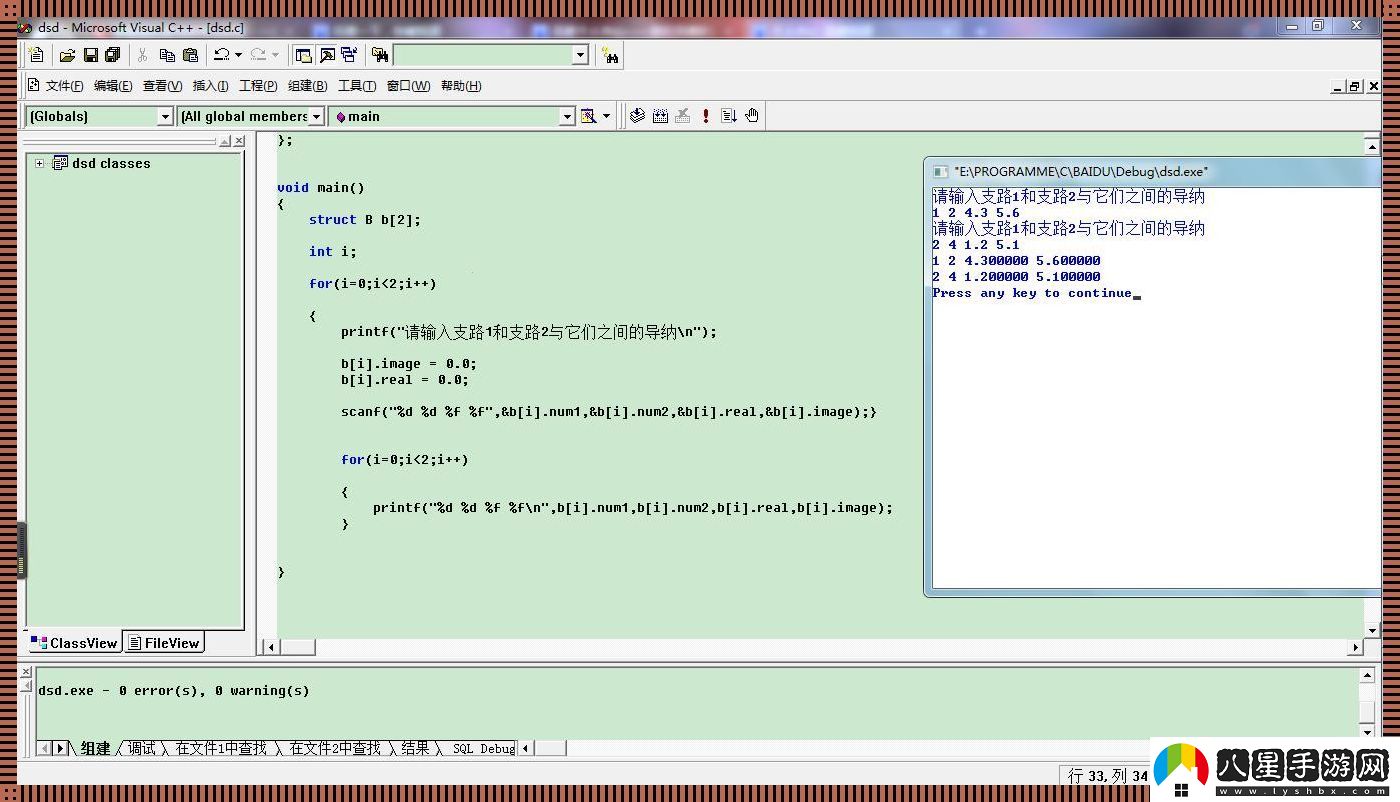Open the 文件(F) menu
This screenshot has height=802, width=1400.
click(64, 86)
